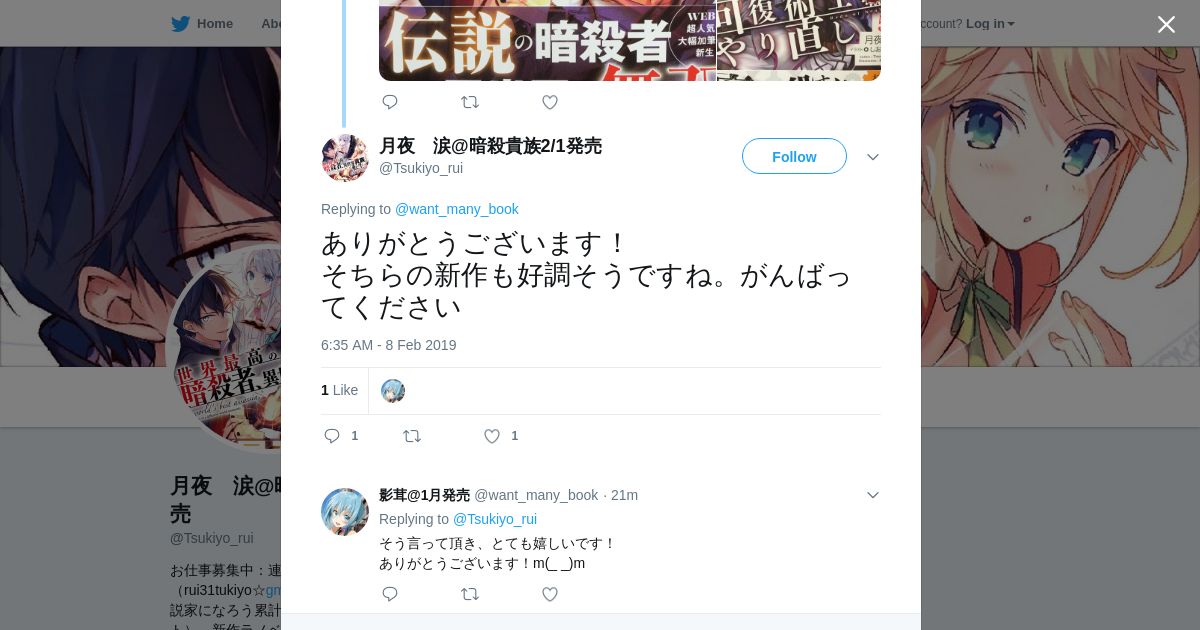The width and height of the screenshot is (1200, 630).
Task: View the liker's avatar next to 1 Like
Action: point(393,391)
